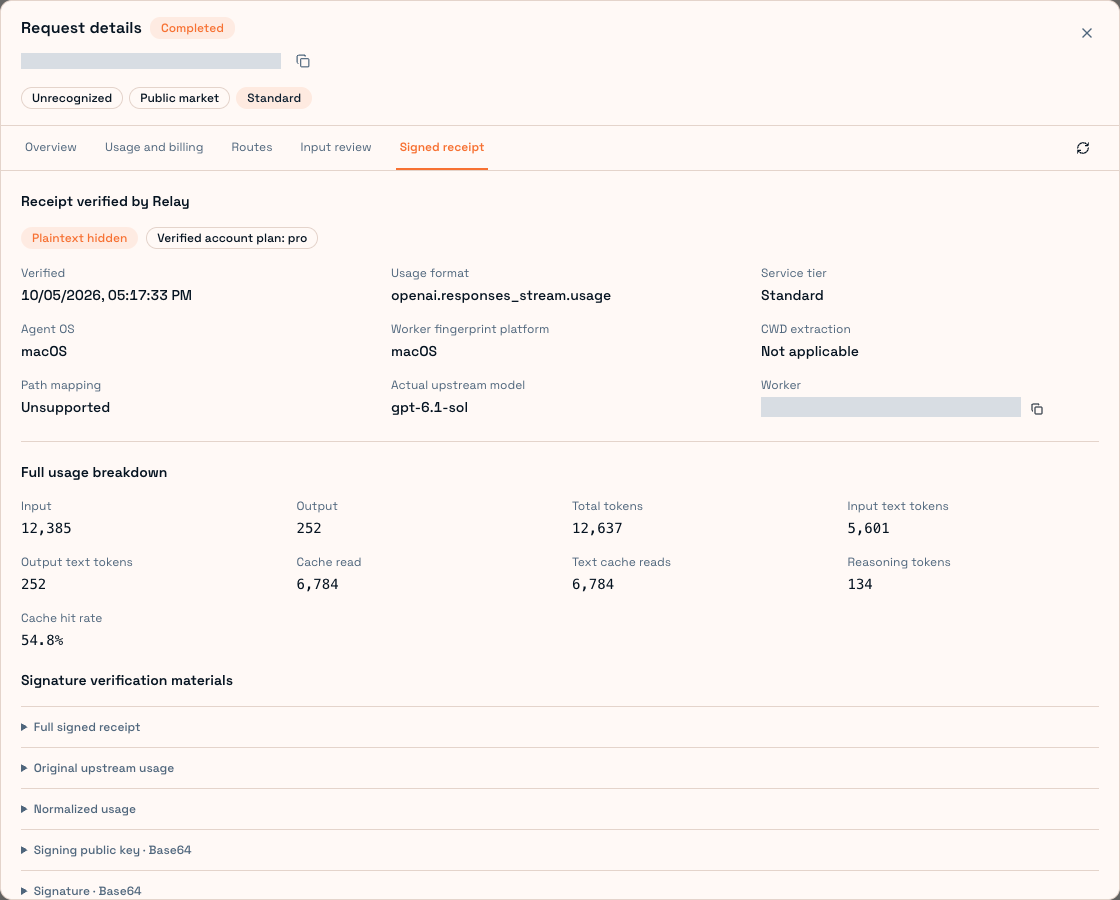
Task: Click Signature verification materials heading
Action: pyautogui.click(x=126, y=680)
